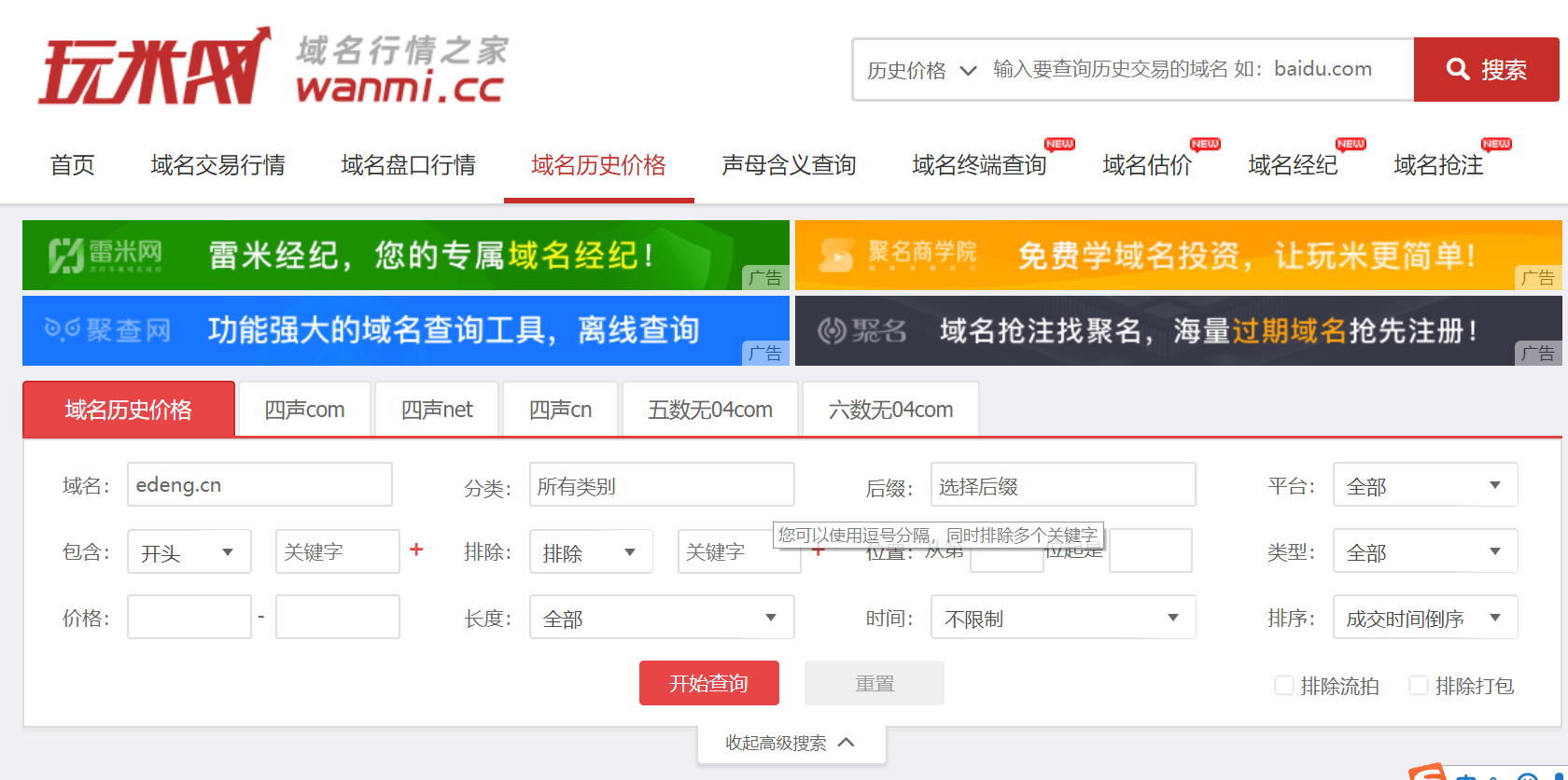Open the 聚名商学院 orange banner
Screen dimensions: 1568x780
[x=1178, y=255]
